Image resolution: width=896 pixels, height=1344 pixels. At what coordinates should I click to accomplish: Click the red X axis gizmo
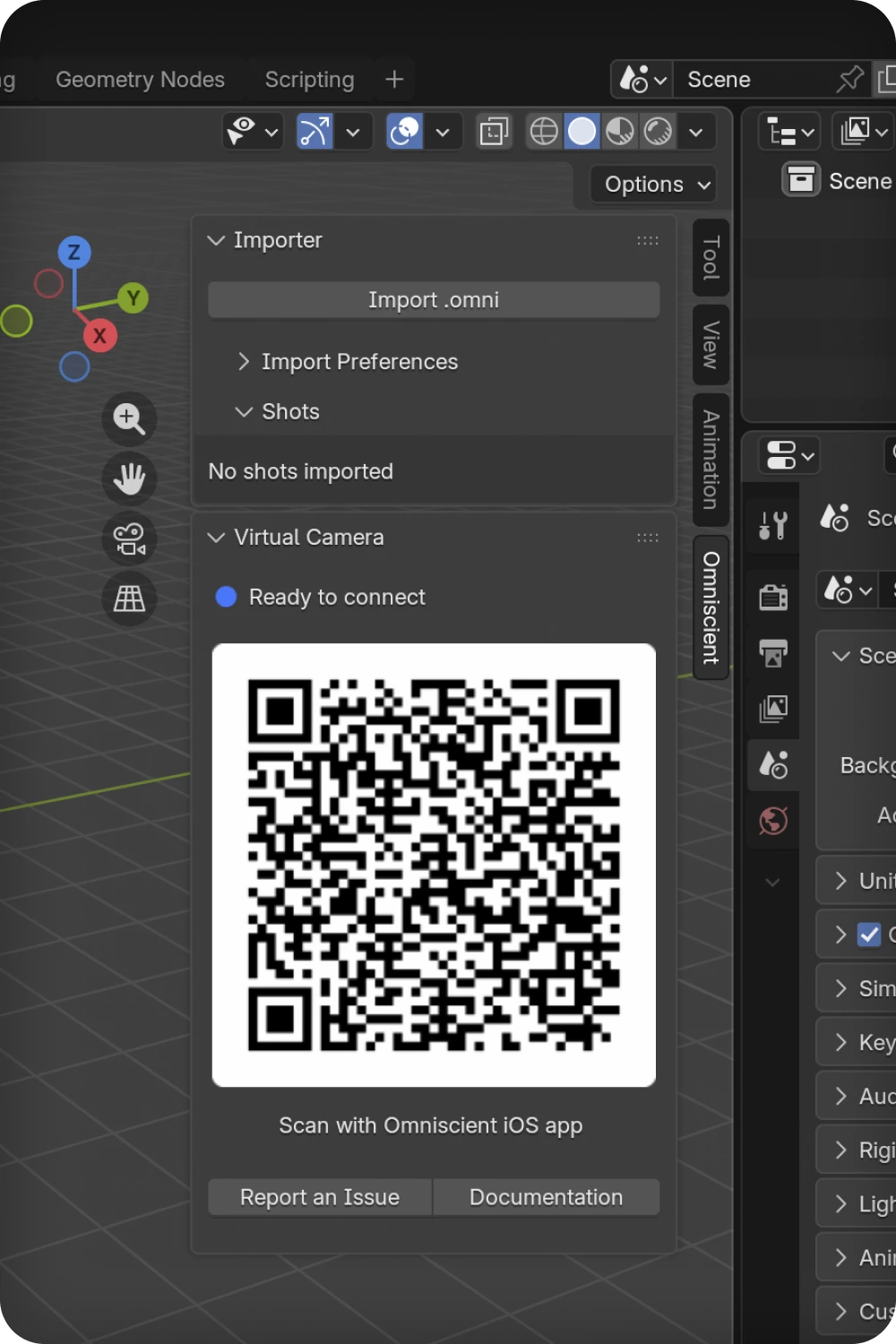[x=99, y=336]
